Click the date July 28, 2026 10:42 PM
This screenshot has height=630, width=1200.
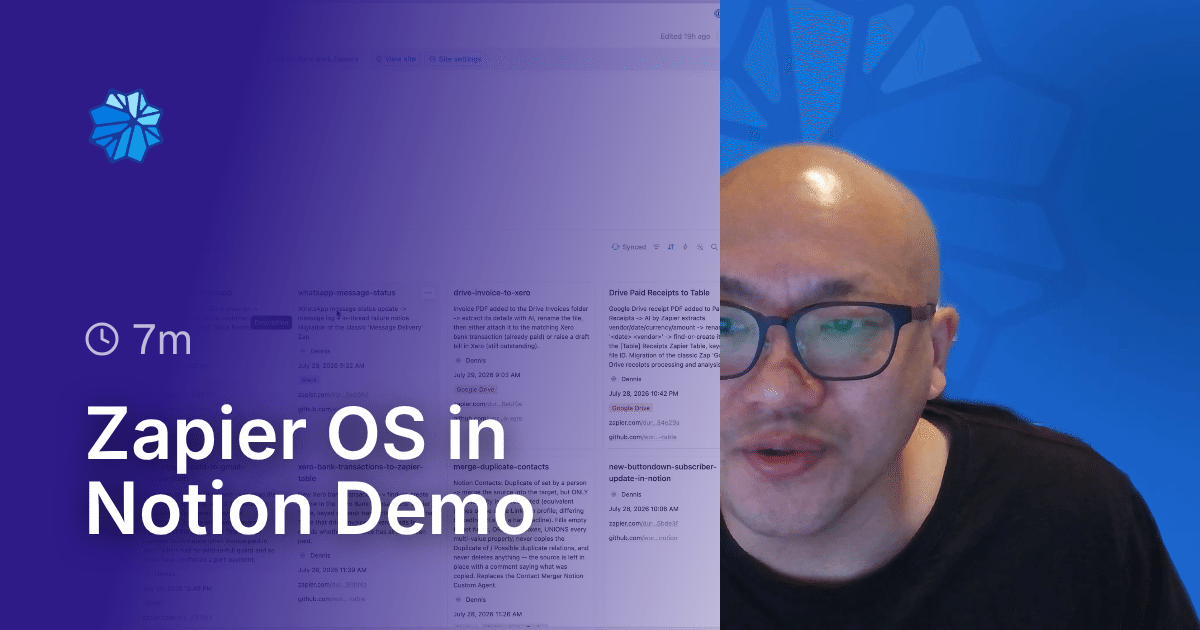[x=643, y=394]
